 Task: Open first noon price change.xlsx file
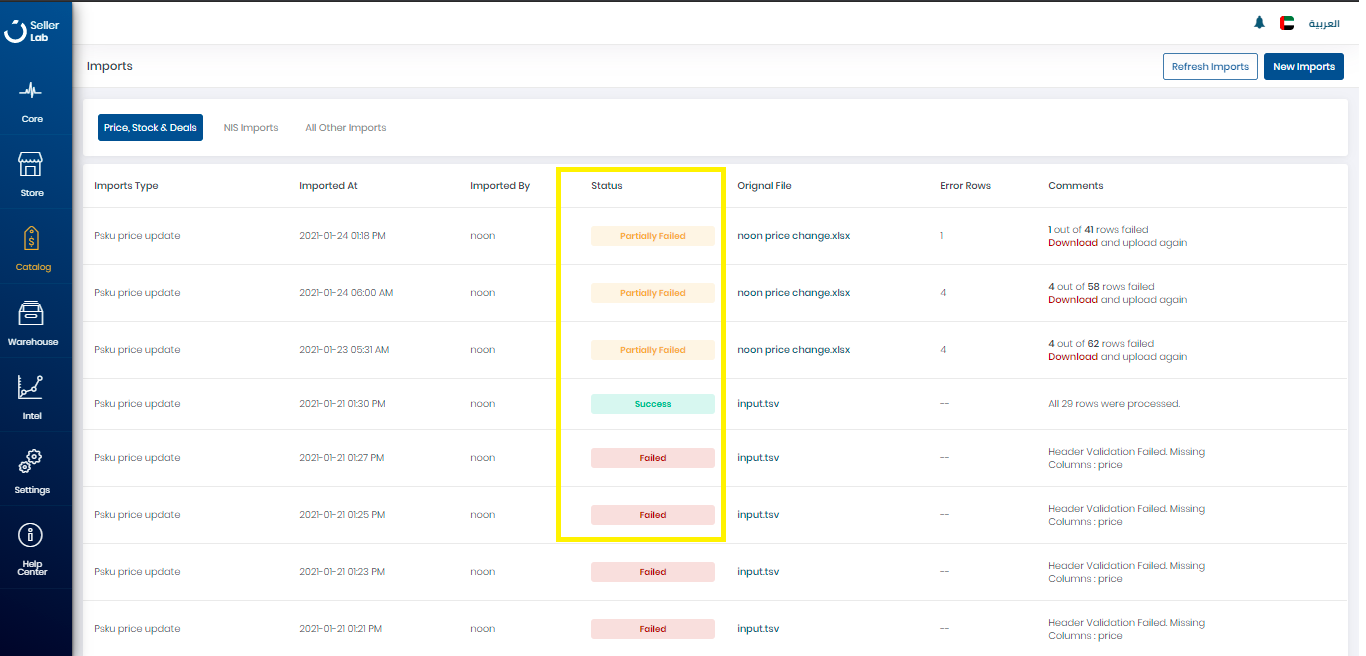coord(793,236)
